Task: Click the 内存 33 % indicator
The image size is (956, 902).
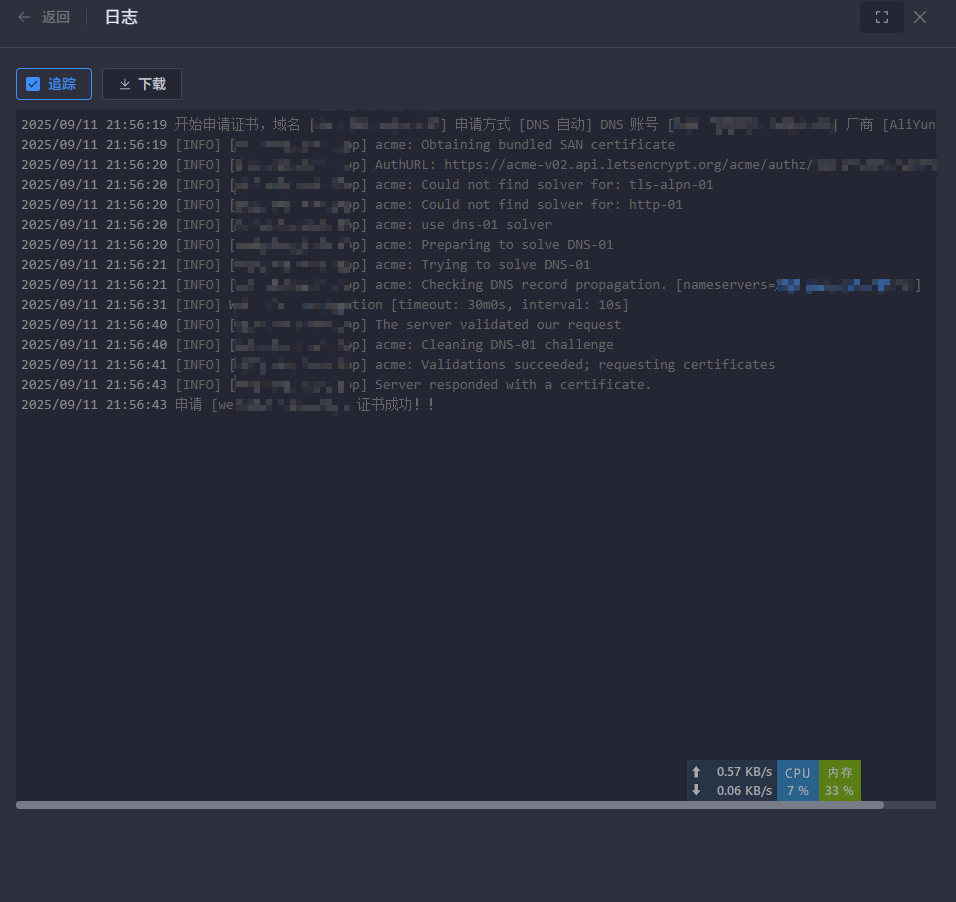Action: [839, 781]
